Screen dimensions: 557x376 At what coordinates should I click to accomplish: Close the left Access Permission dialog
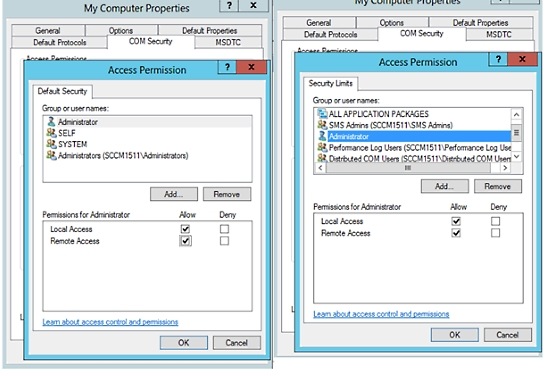(x=251, y=67)
